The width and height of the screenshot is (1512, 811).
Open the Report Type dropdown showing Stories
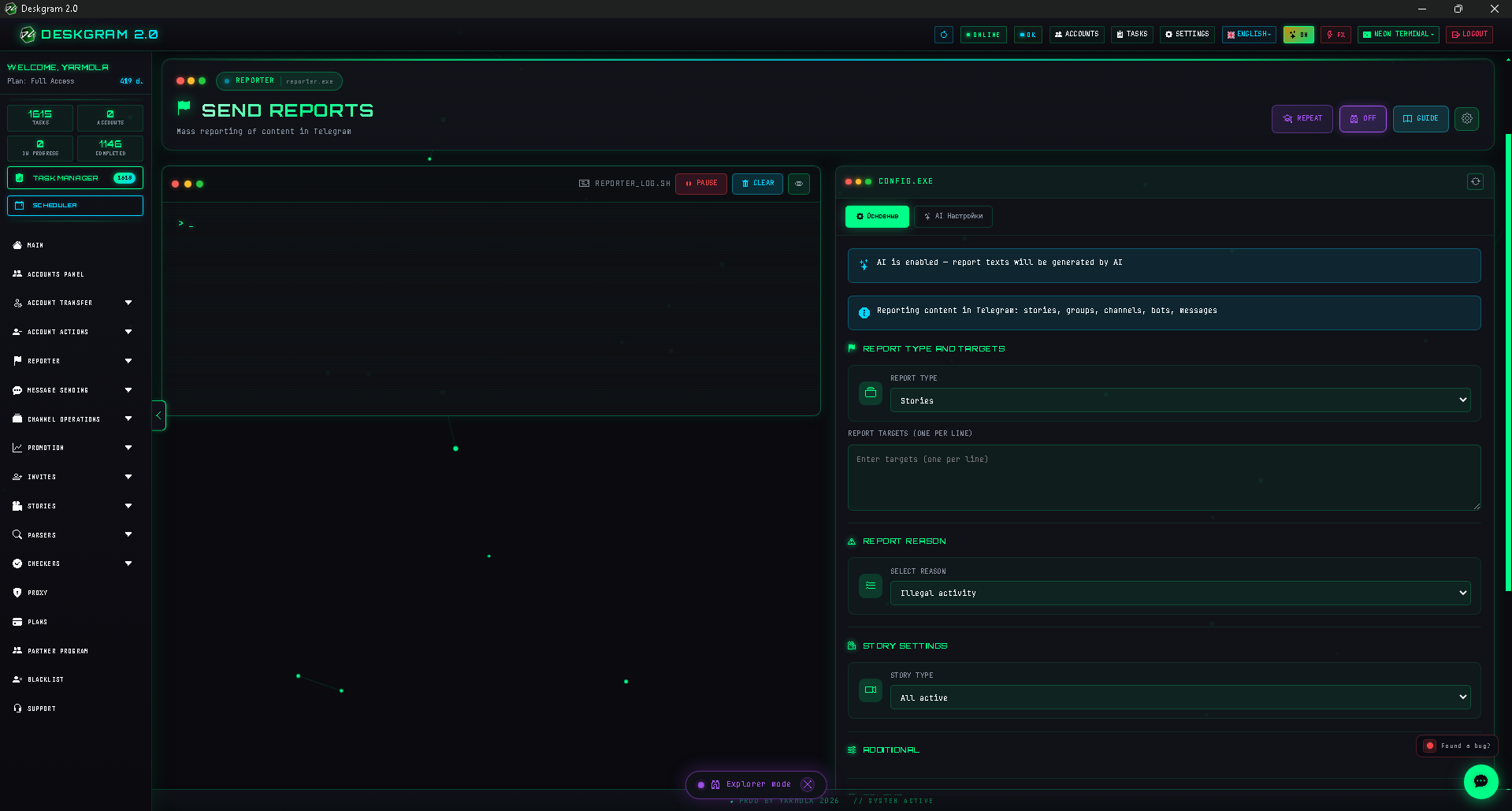point(1180,400)
